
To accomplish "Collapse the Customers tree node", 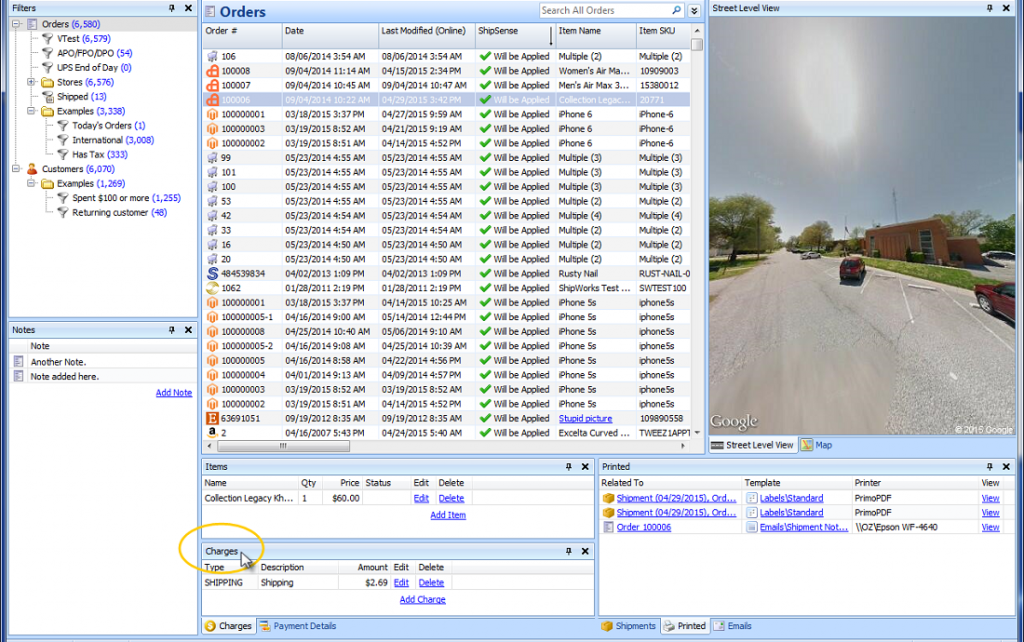I will [x=17, y=169].
